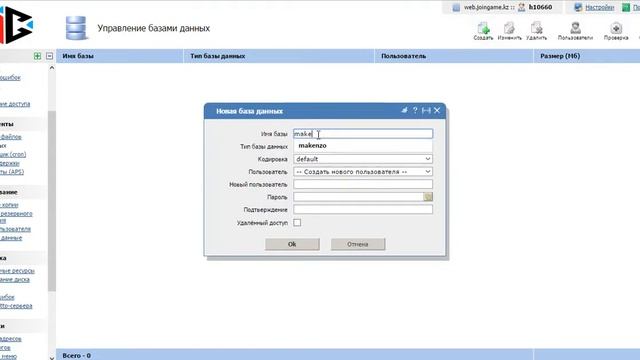Click the Отмена button in the dialog
Viewport: 640px width, 360px height.
(x=358, y=244)
